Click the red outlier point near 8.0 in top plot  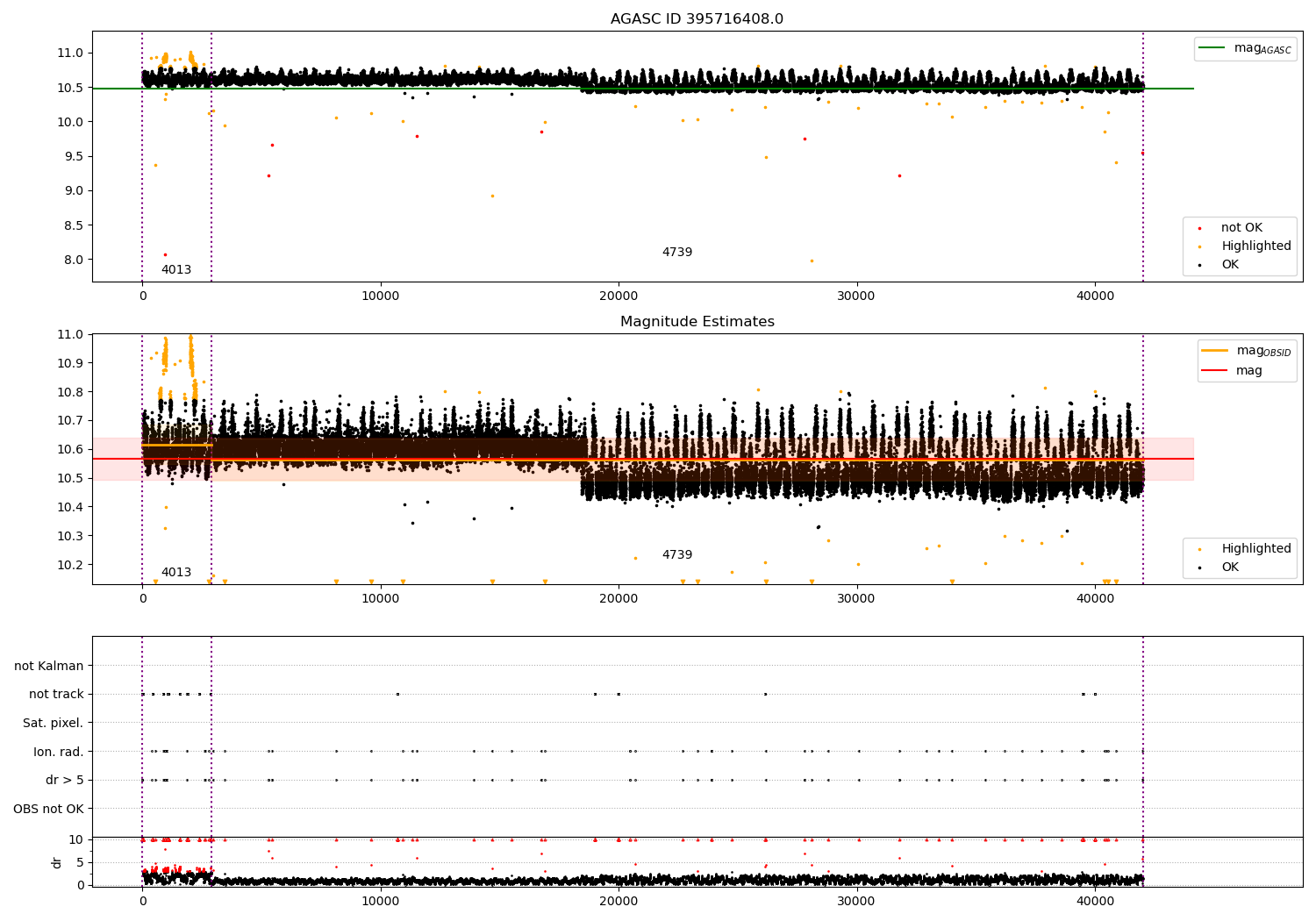click(x=165, y=254)
